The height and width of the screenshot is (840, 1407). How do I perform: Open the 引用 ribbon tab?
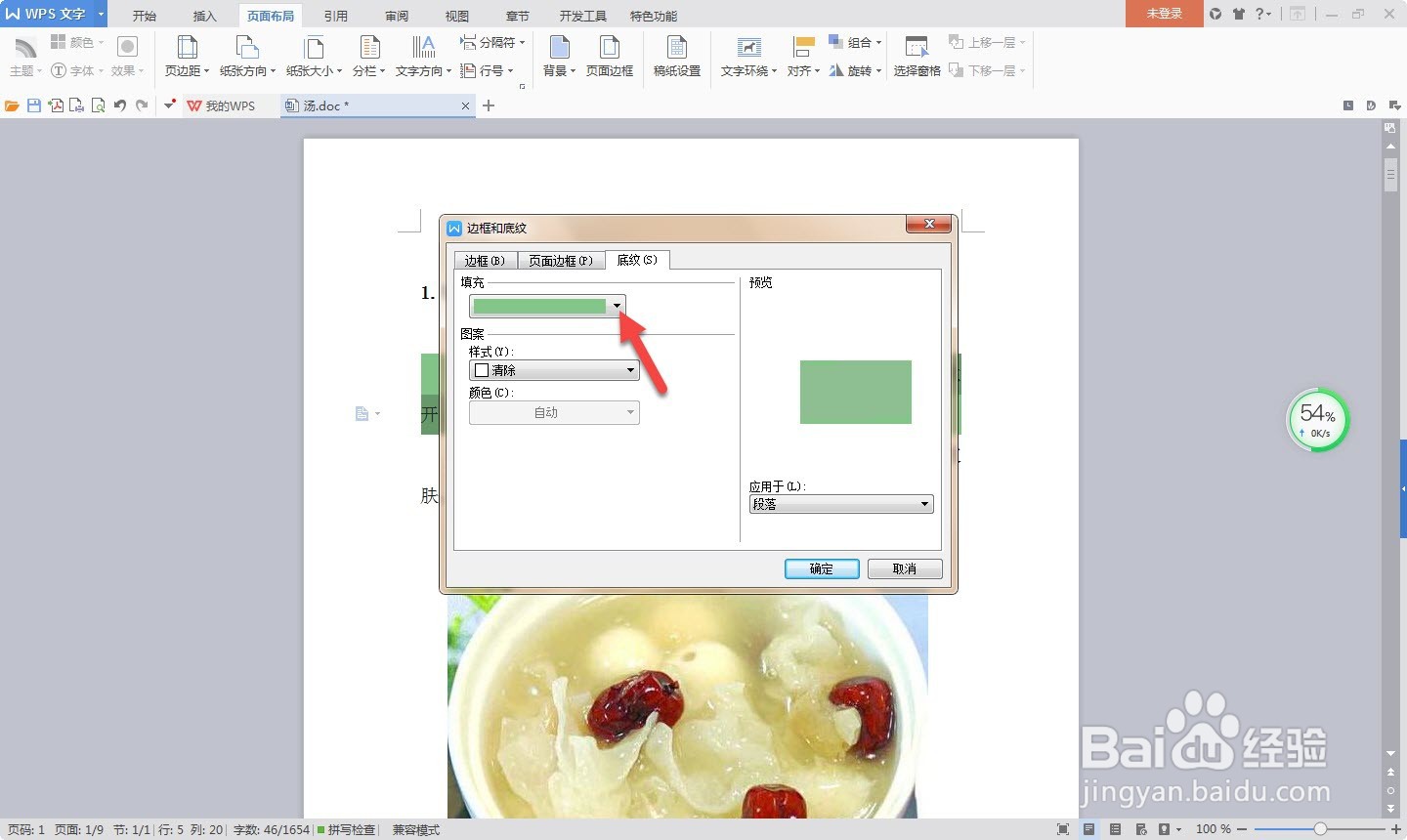click(x=336, y=16)
